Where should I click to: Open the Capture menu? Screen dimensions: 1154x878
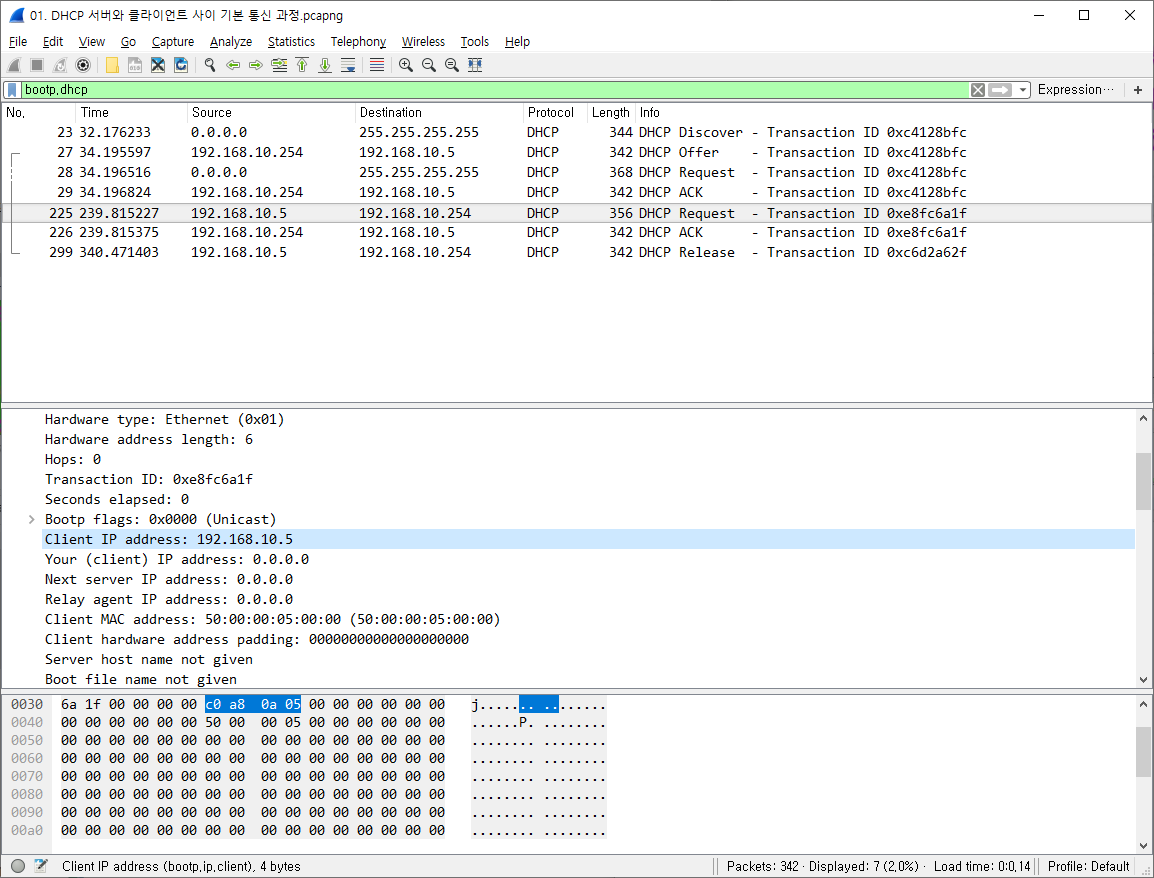coord(173,42)
